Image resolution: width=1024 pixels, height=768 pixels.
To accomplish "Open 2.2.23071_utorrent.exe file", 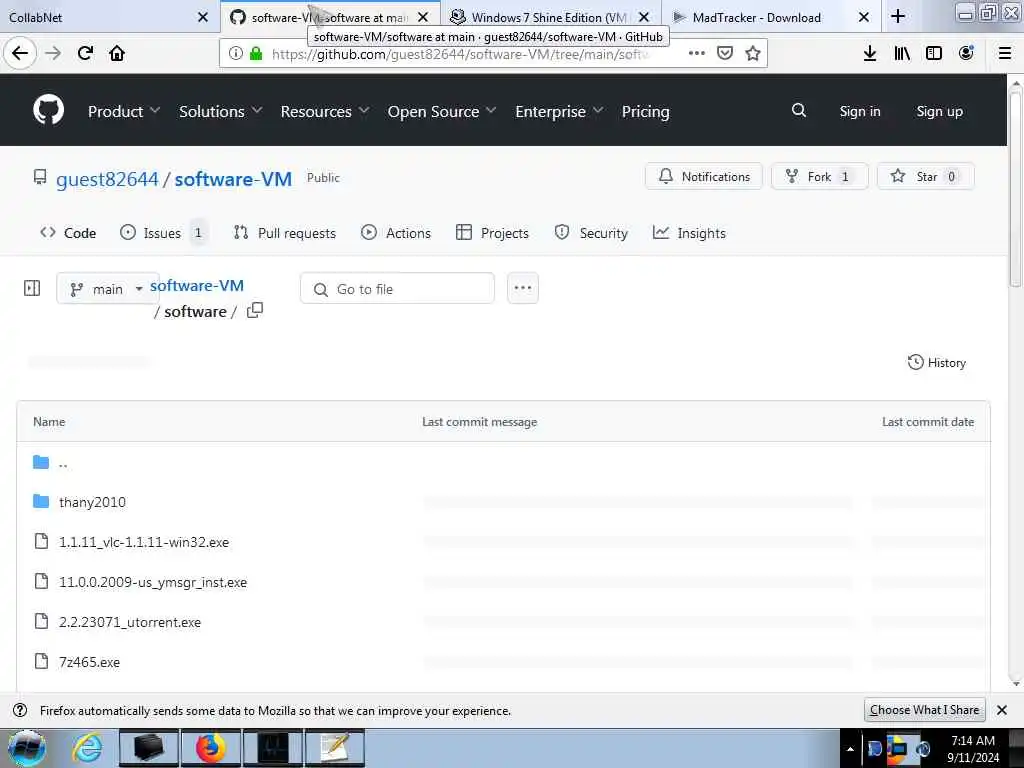I will click(130, 622).
